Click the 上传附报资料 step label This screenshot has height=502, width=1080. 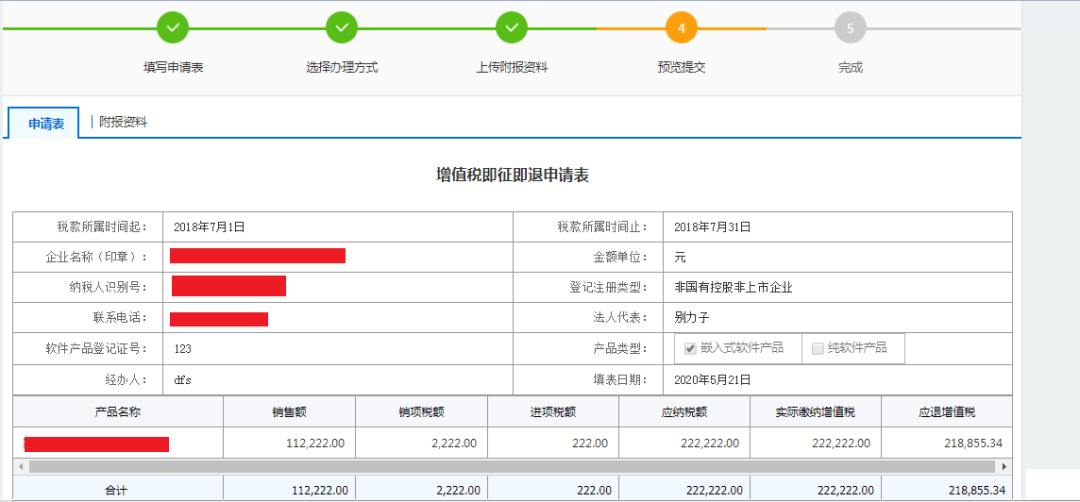(x=511, y=68)
